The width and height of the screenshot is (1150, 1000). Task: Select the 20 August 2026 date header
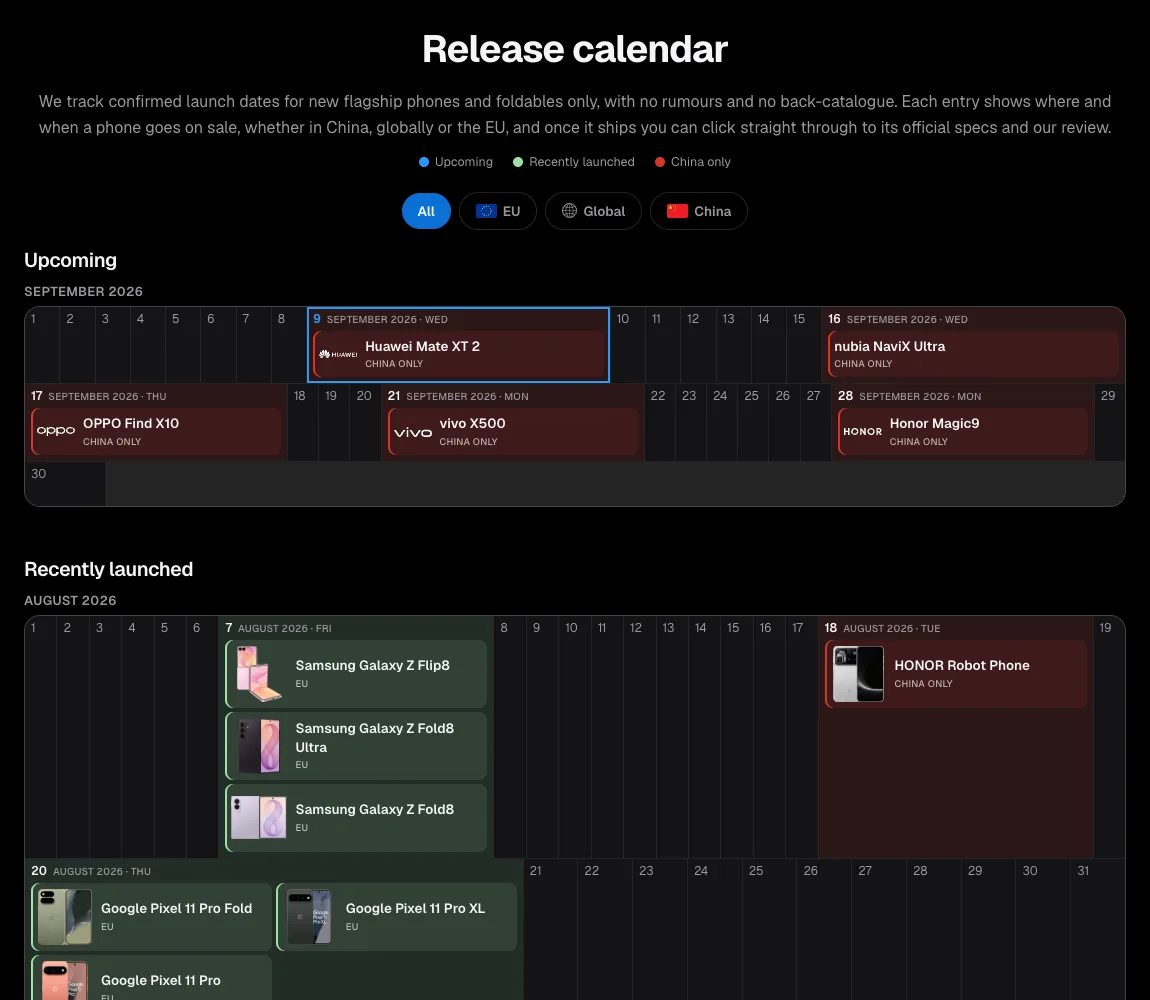click(91, 871)
